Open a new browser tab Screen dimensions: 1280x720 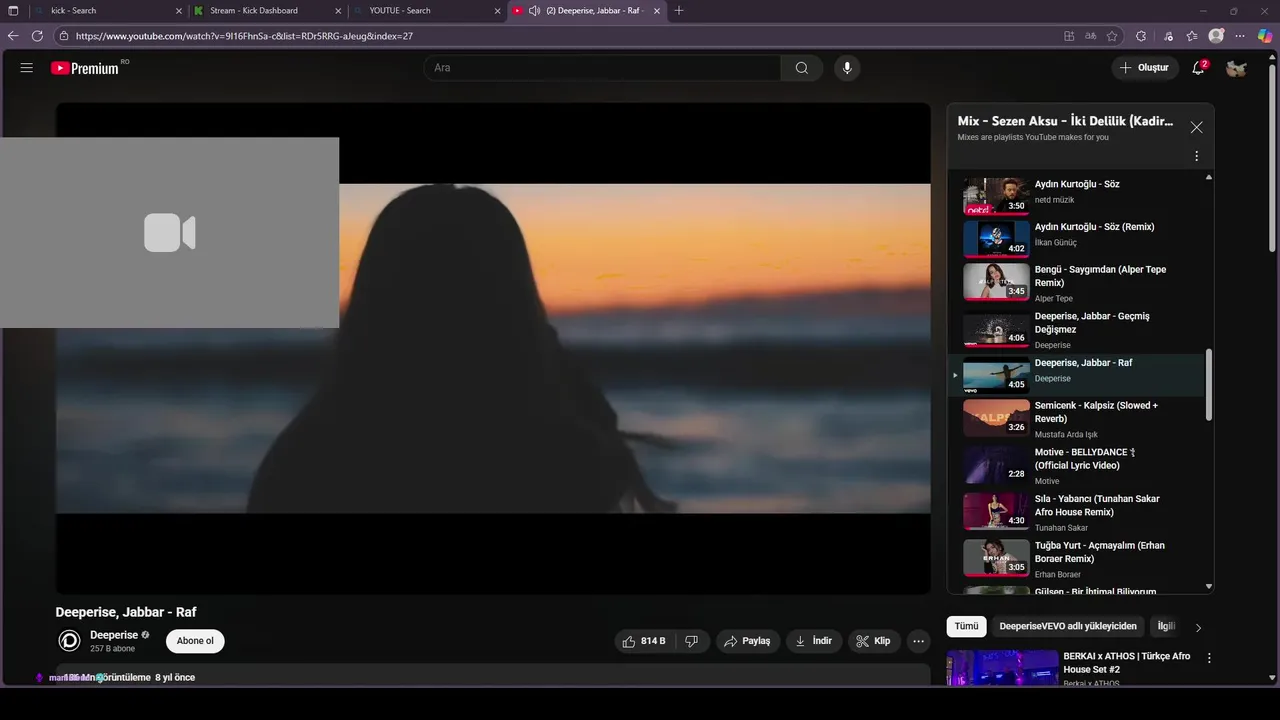(x=679, y=11)
